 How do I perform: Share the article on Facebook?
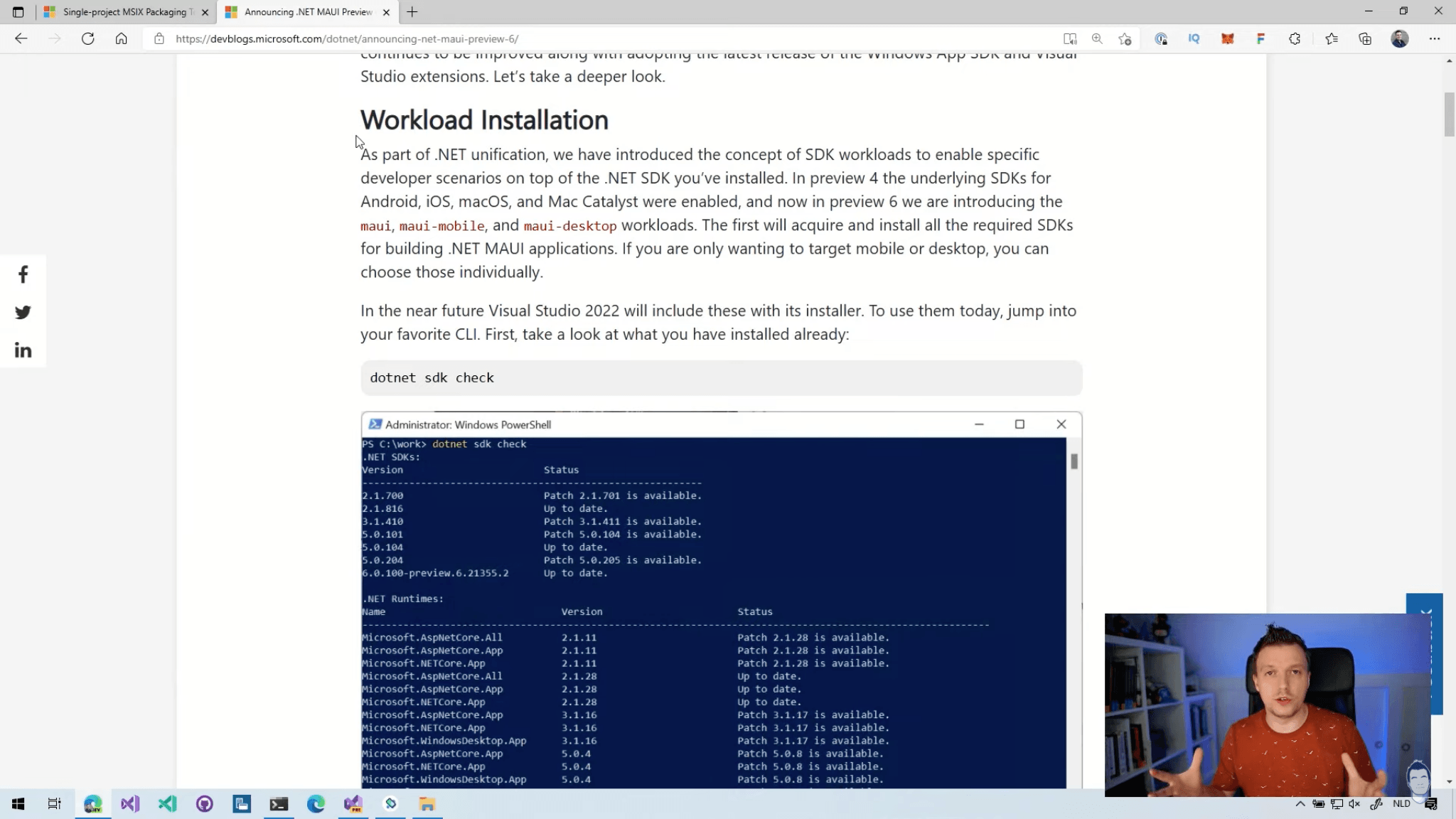click(x=23, y=274)
